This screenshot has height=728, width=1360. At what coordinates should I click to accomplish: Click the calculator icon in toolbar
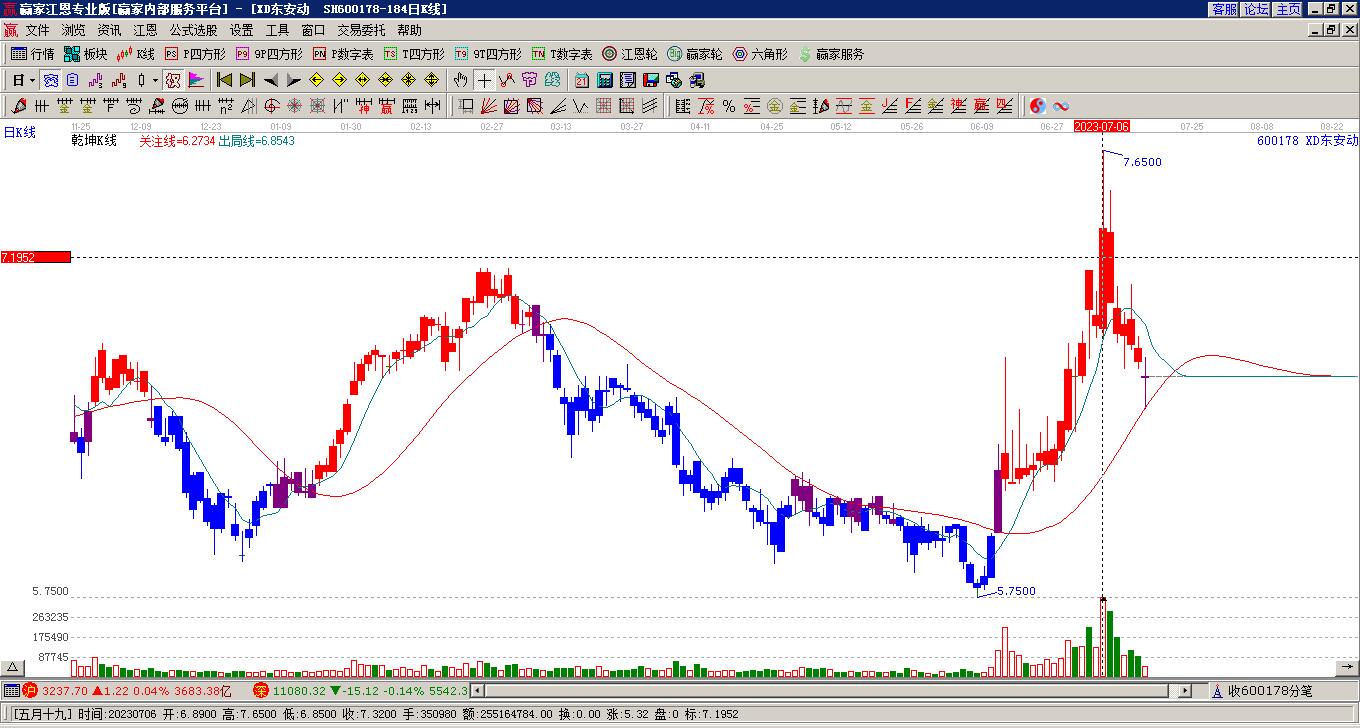tap(605, 80)
